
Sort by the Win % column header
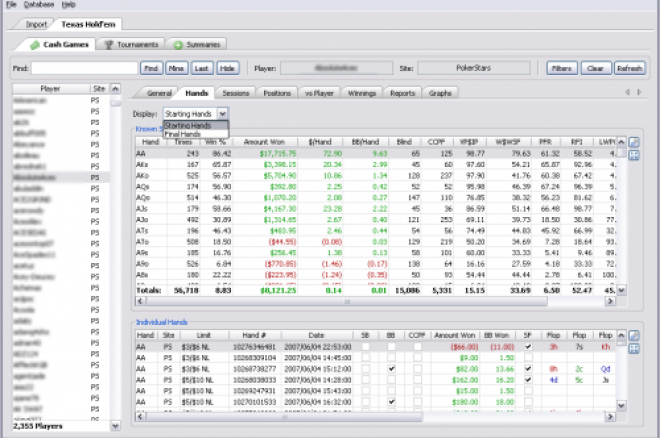tap(216, 142)
